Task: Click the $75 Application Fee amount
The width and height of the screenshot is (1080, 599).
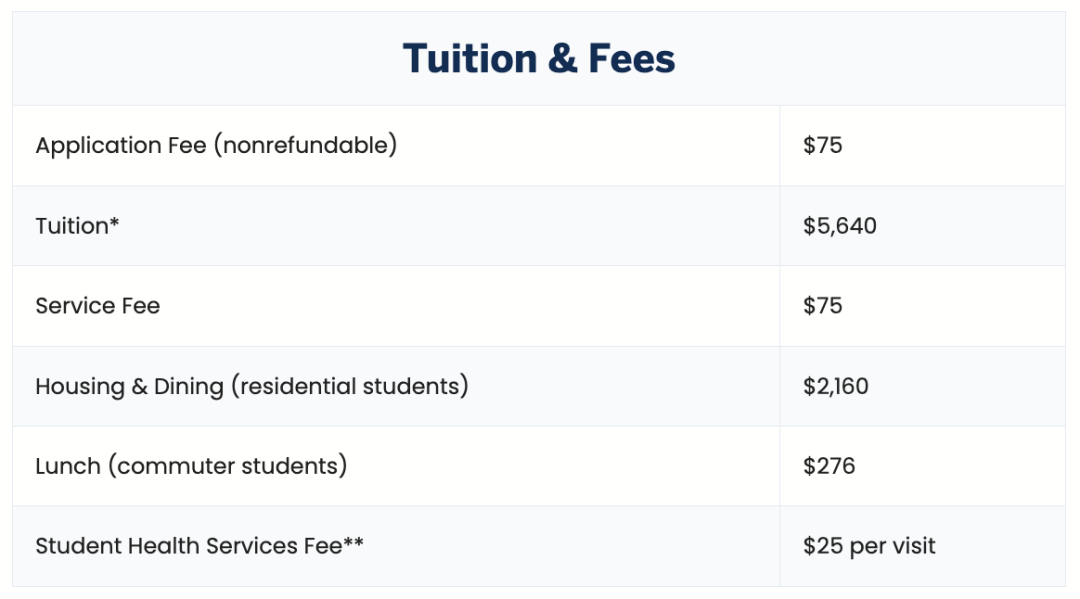Action: (x=822, y=146)
